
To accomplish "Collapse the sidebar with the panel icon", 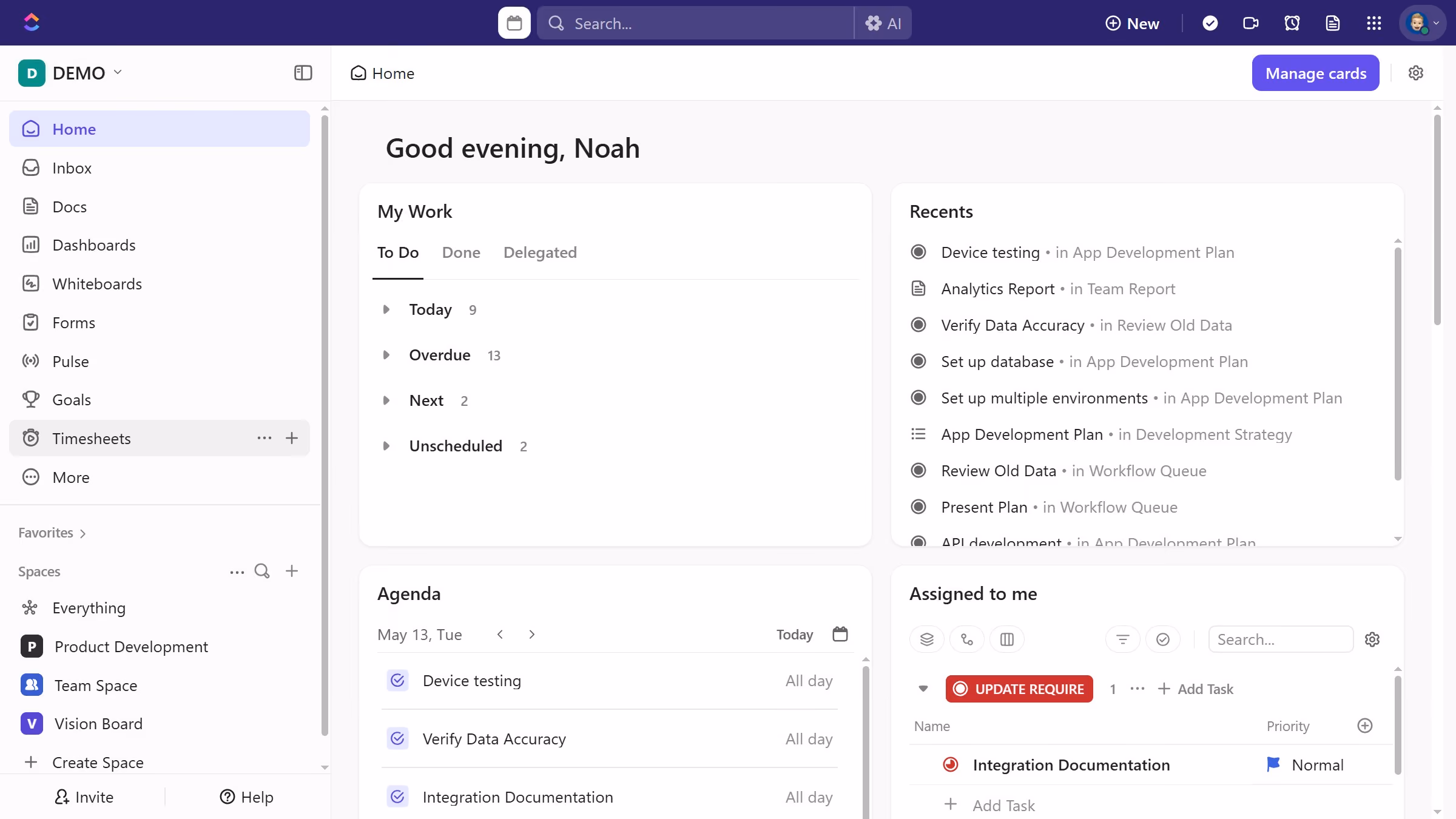I will 303,73.
